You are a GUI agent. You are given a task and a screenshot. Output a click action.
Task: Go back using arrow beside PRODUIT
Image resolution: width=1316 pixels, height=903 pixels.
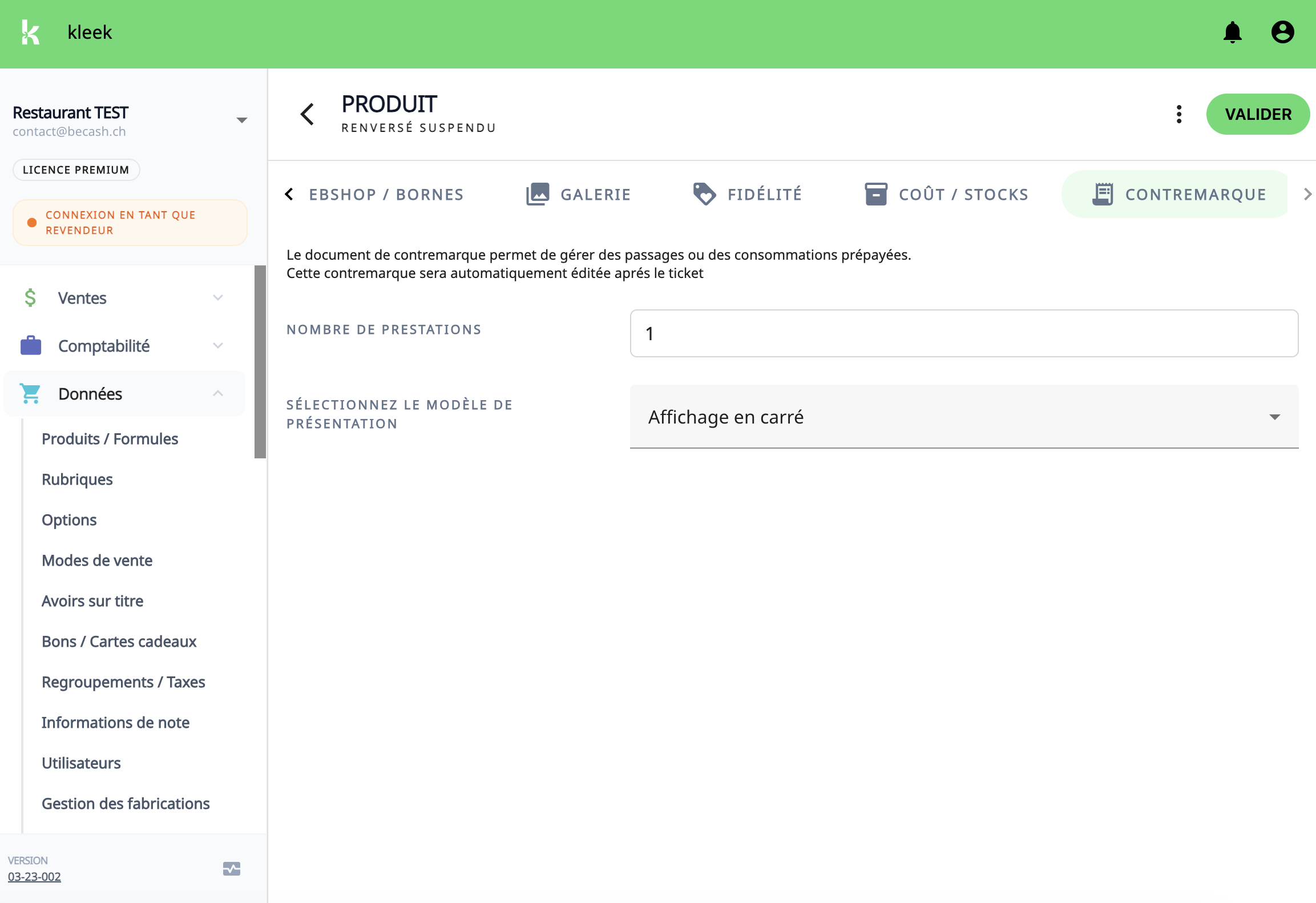pyautogui.click(x=308, y=114)
